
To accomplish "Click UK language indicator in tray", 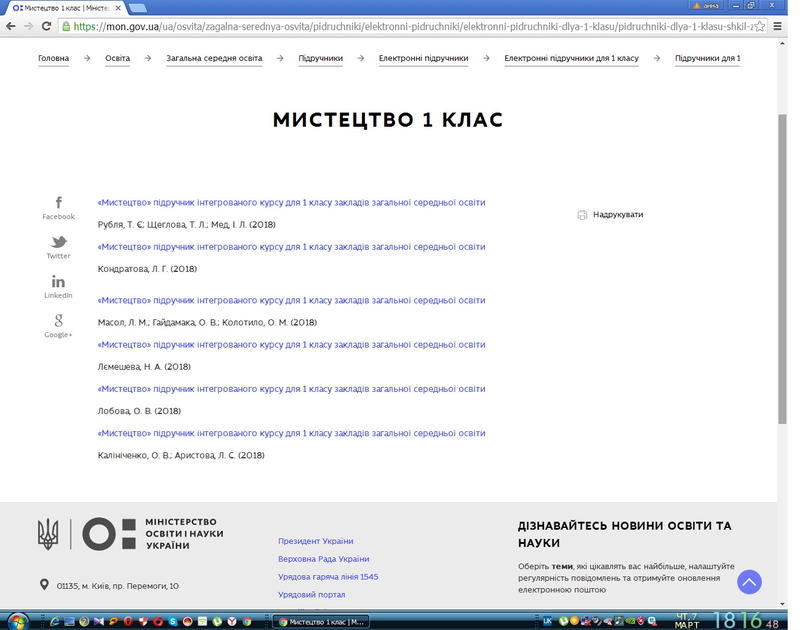I will pos(547,621).
